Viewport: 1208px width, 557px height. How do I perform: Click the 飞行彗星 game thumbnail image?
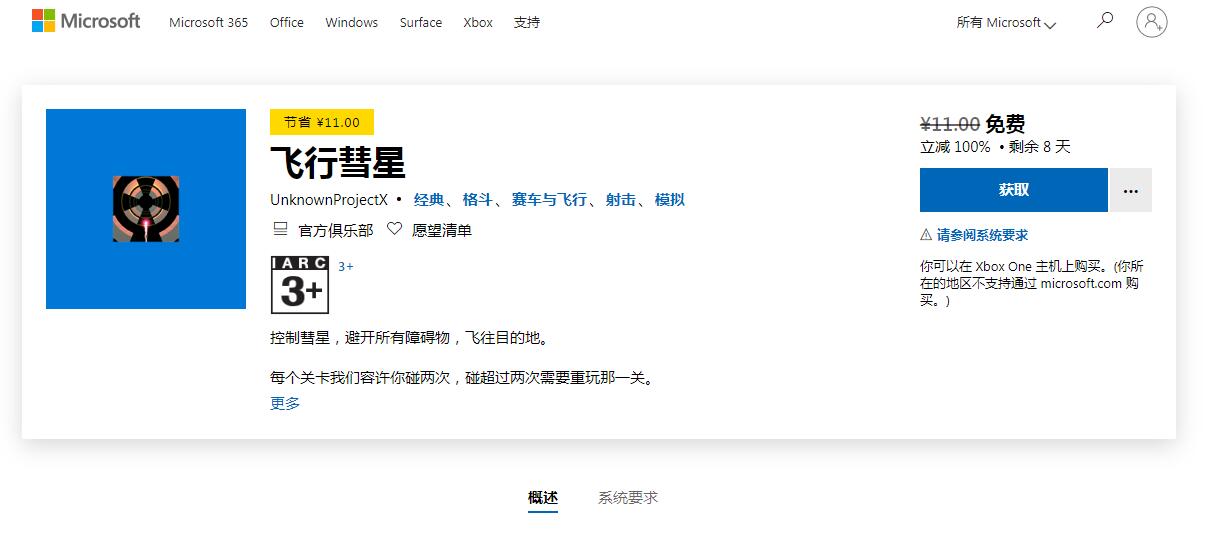point(146,209)
